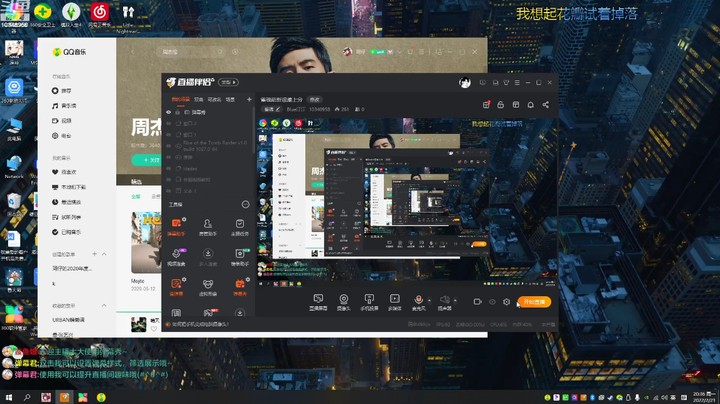Select the active red scene tab in Livehime
Image resolution: width=720 pixels, height=404 pixels.
[x=180, y=99]
